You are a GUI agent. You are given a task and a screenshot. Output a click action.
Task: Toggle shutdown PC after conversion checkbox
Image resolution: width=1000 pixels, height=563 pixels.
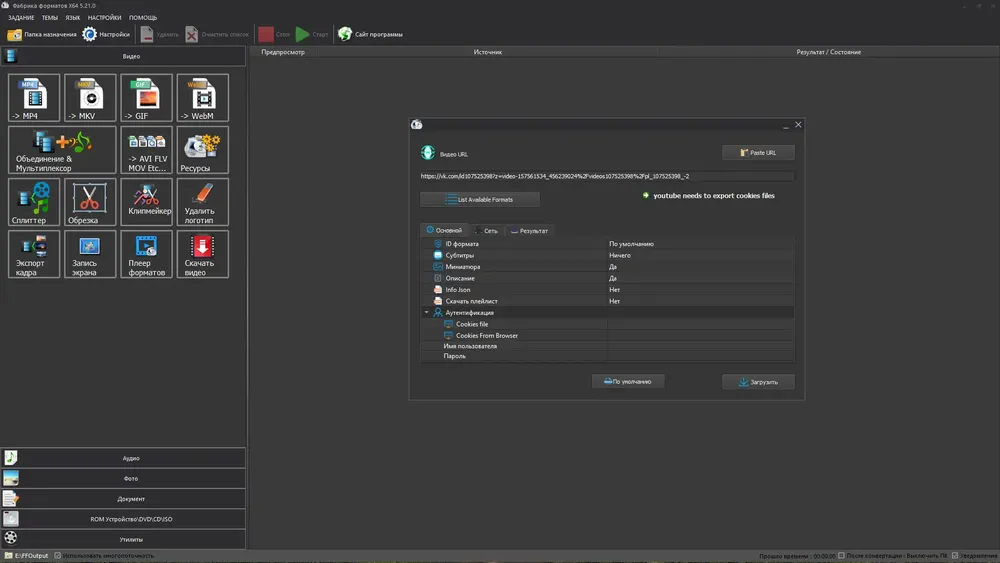pos(842,555)
